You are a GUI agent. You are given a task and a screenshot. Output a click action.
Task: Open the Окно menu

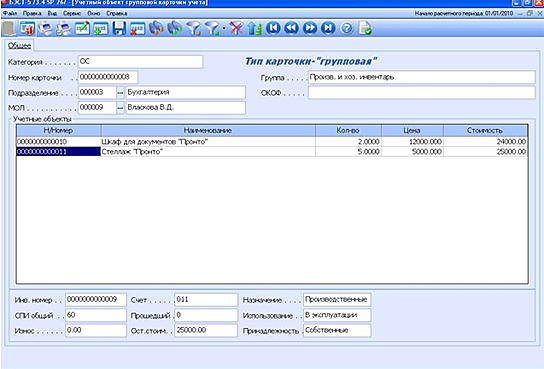point(94,14)
